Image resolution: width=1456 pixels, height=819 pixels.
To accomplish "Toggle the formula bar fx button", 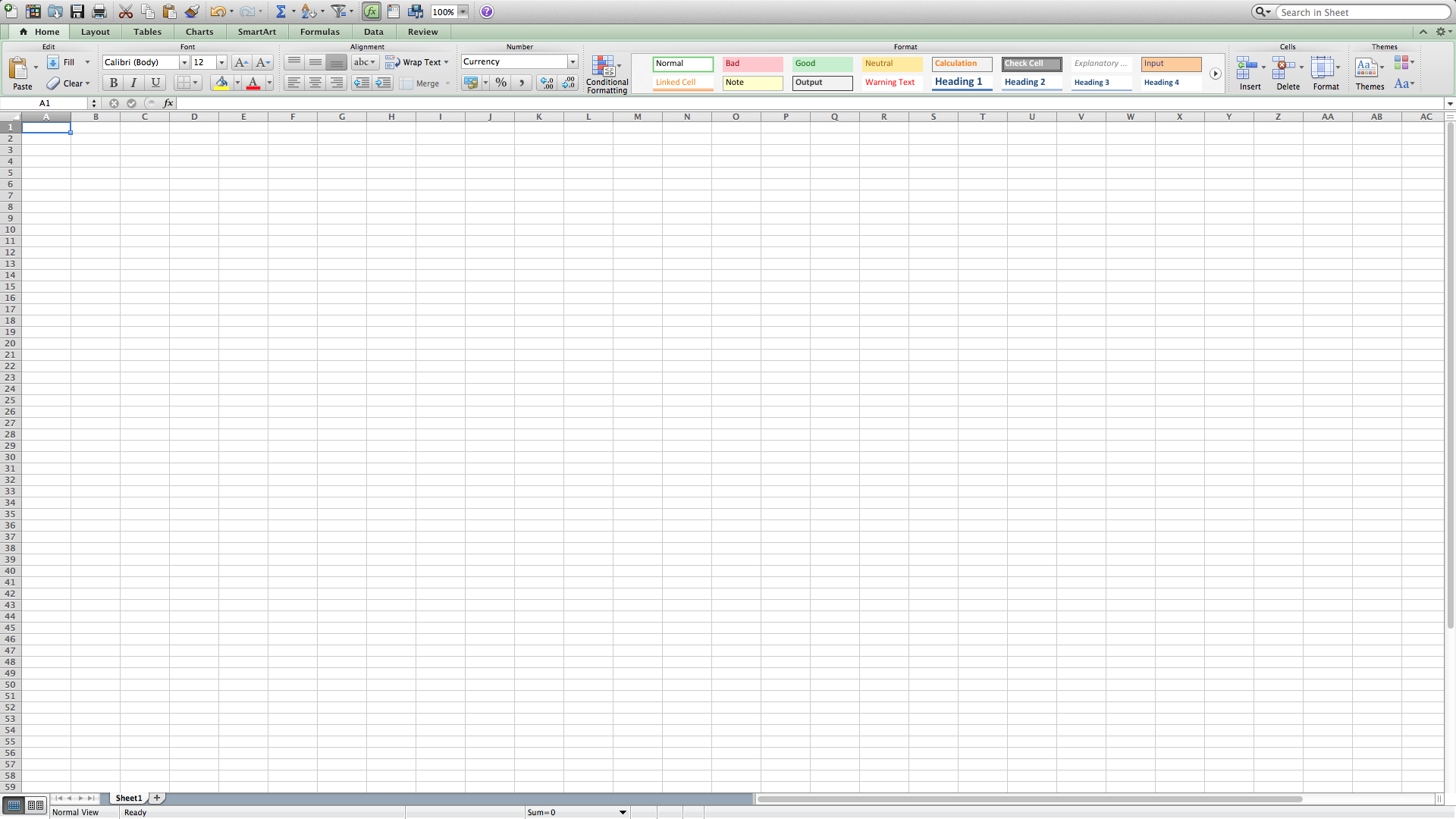I will point(372,11).
